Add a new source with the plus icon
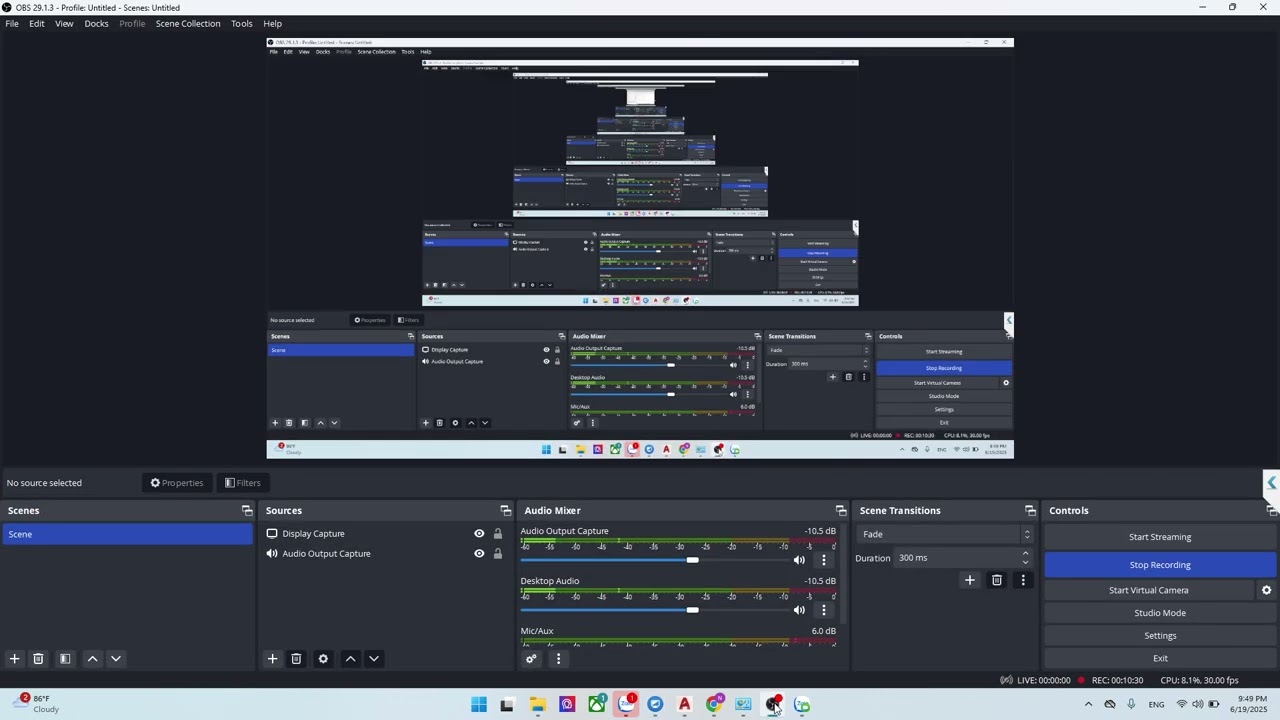 tap(272, 659)
